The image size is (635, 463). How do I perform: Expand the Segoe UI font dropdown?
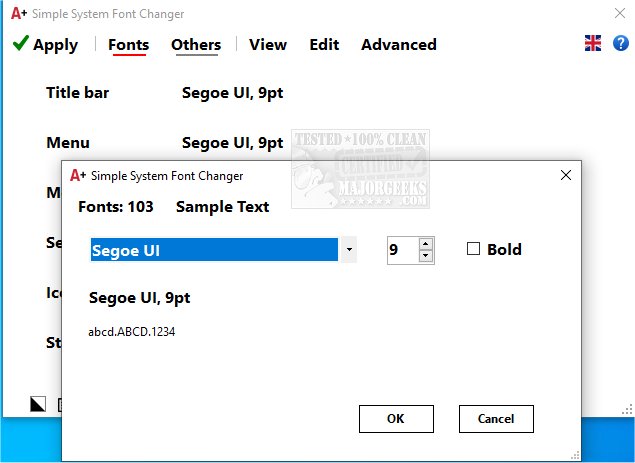point(349,250)
